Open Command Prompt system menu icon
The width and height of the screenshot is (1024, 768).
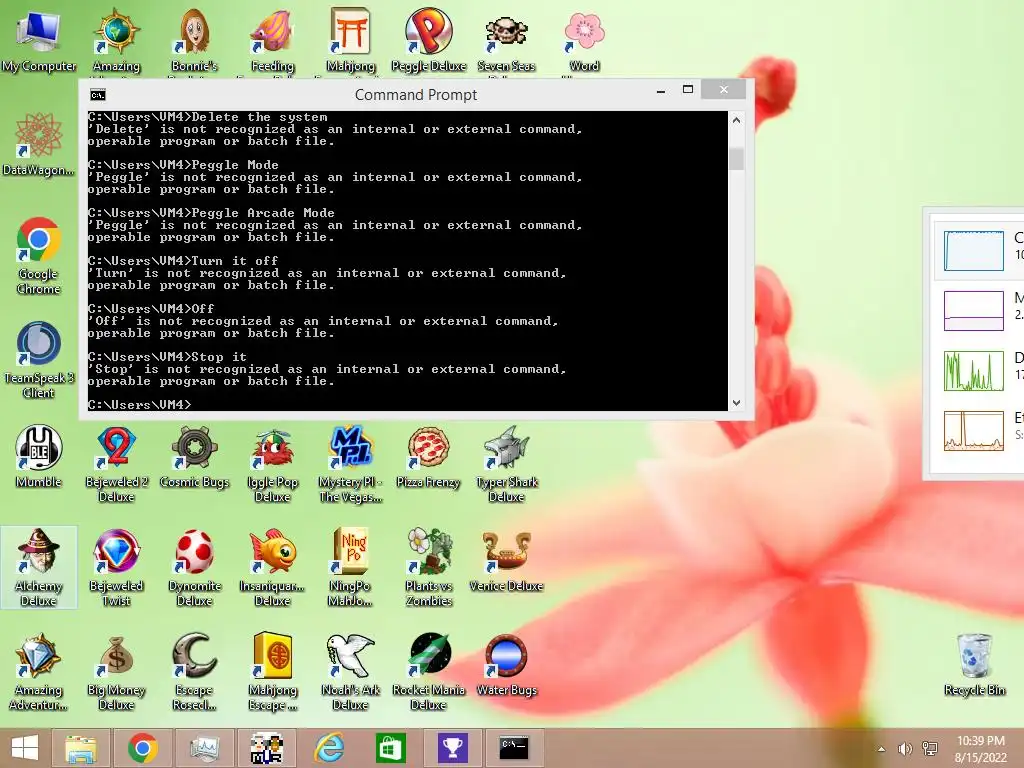97,95
